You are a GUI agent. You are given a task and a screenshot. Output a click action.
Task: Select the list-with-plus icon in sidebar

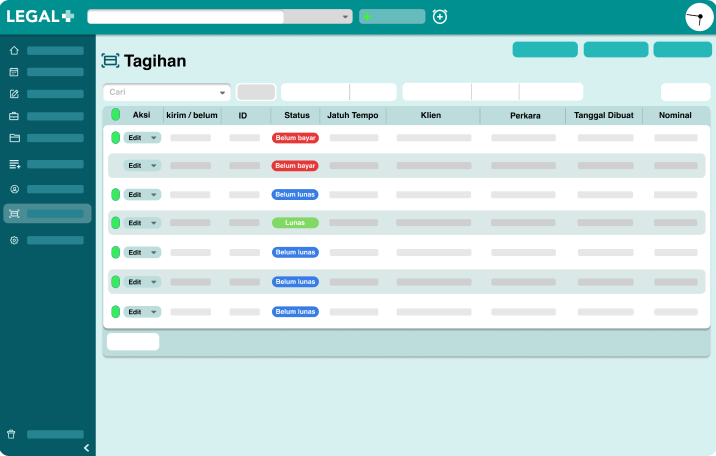15,164
